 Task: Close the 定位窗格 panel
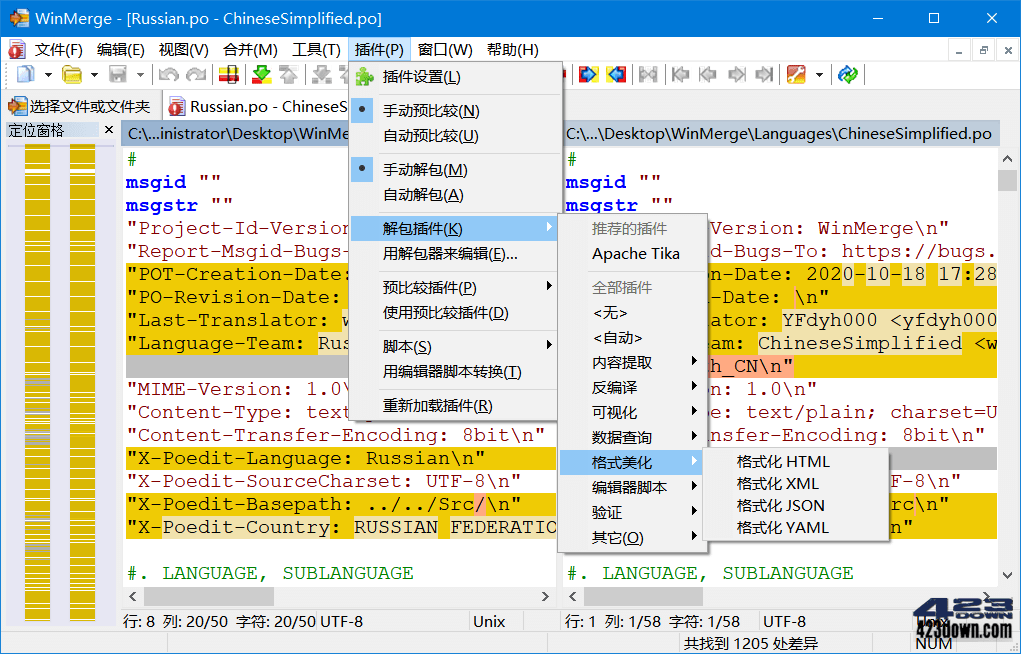(109, 128)
